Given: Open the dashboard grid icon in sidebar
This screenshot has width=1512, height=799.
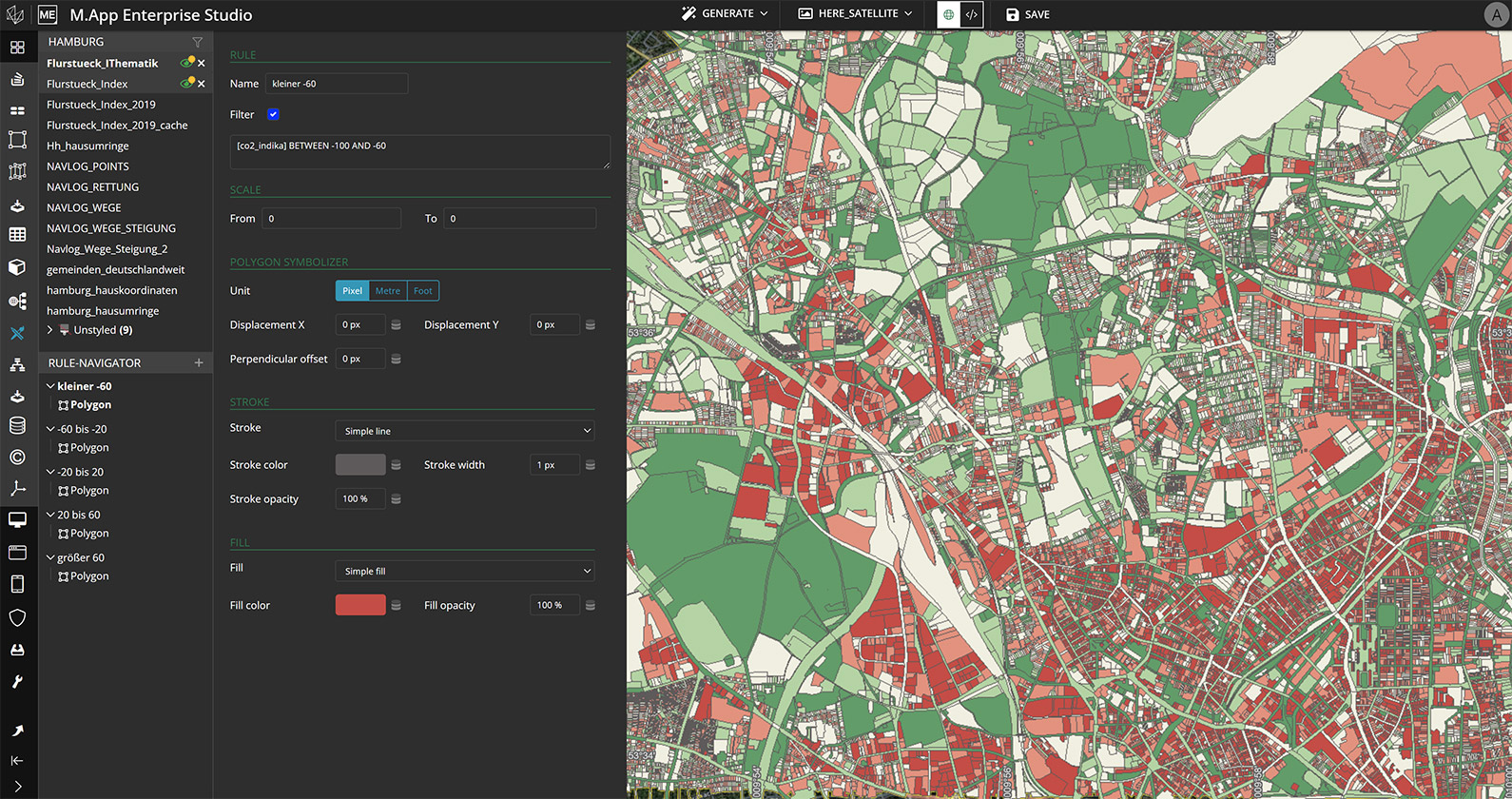Looking at the screenshot, I should point(17,47).
